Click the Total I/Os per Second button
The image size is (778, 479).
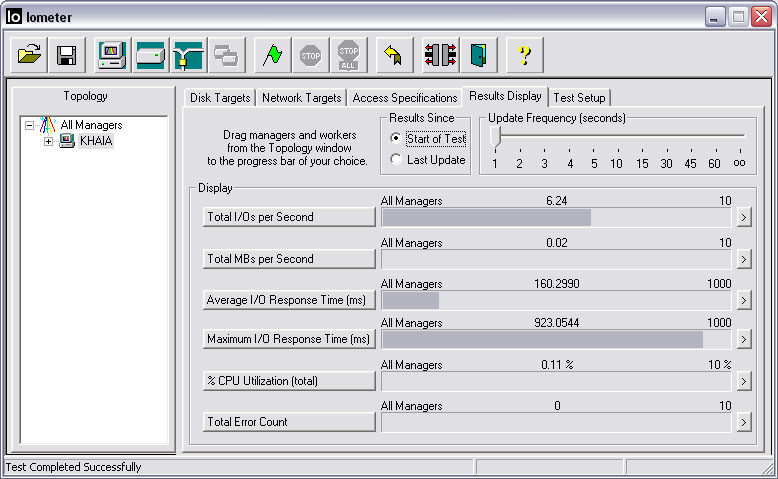click(x=289, y=217)
